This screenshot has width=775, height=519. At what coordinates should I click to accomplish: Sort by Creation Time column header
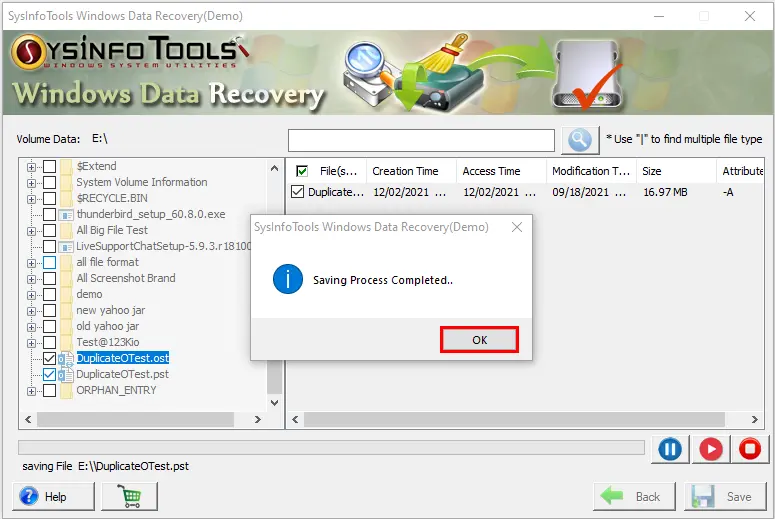coord(411,171)
